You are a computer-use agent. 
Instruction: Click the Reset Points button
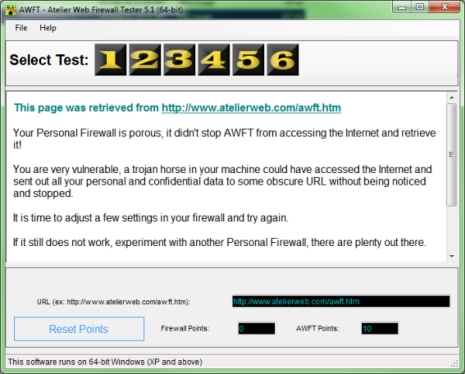click(x=79, y=329)
